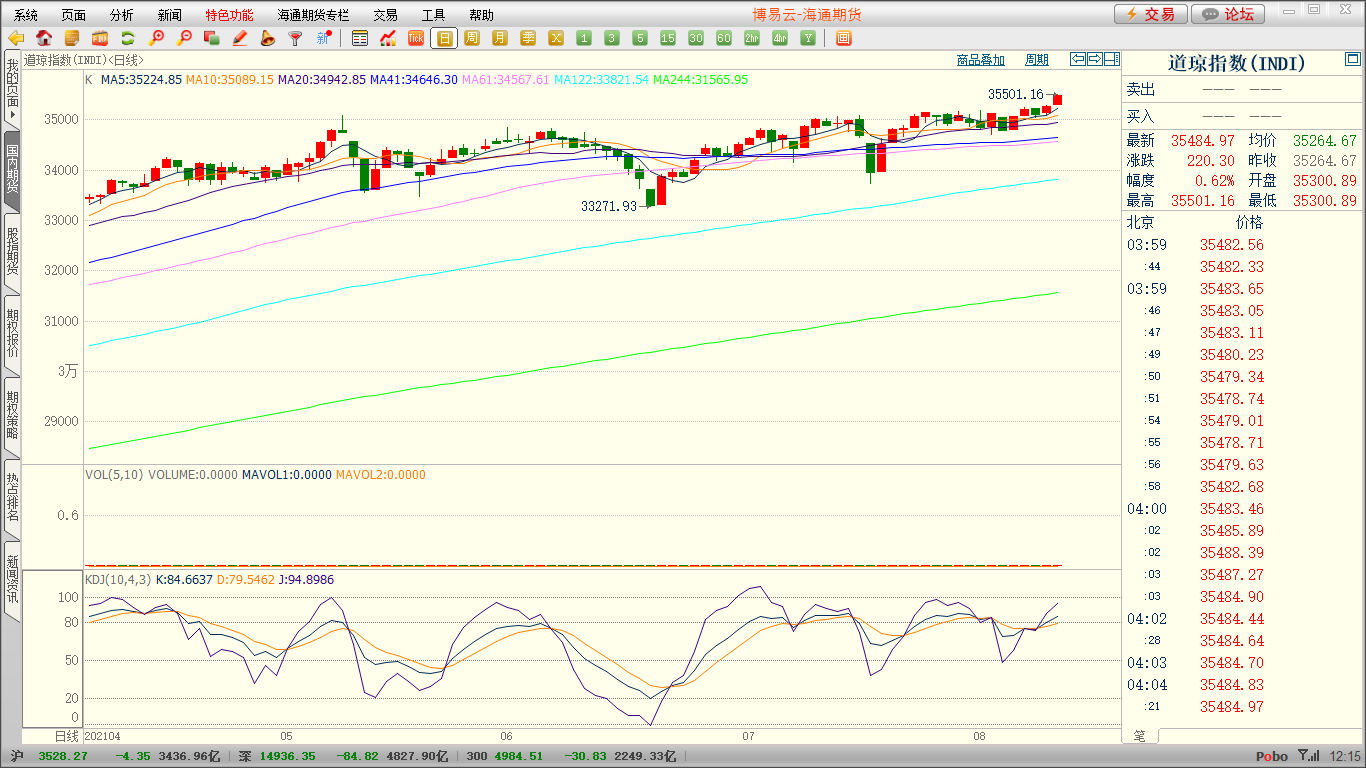Open the 新闻 menu

click(x=170, y=15)
